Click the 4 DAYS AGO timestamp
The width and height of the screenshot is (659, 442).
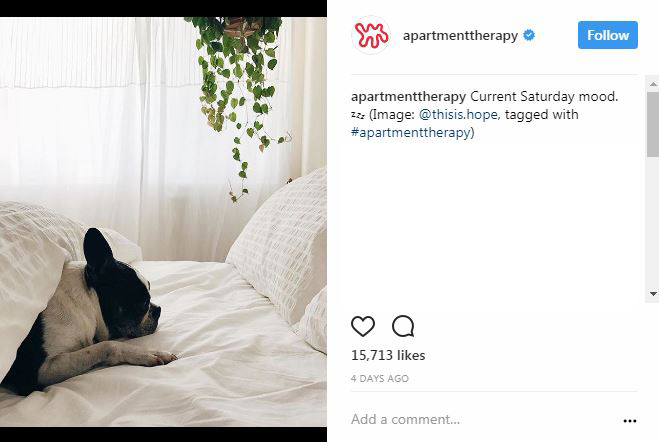[380, 379]
